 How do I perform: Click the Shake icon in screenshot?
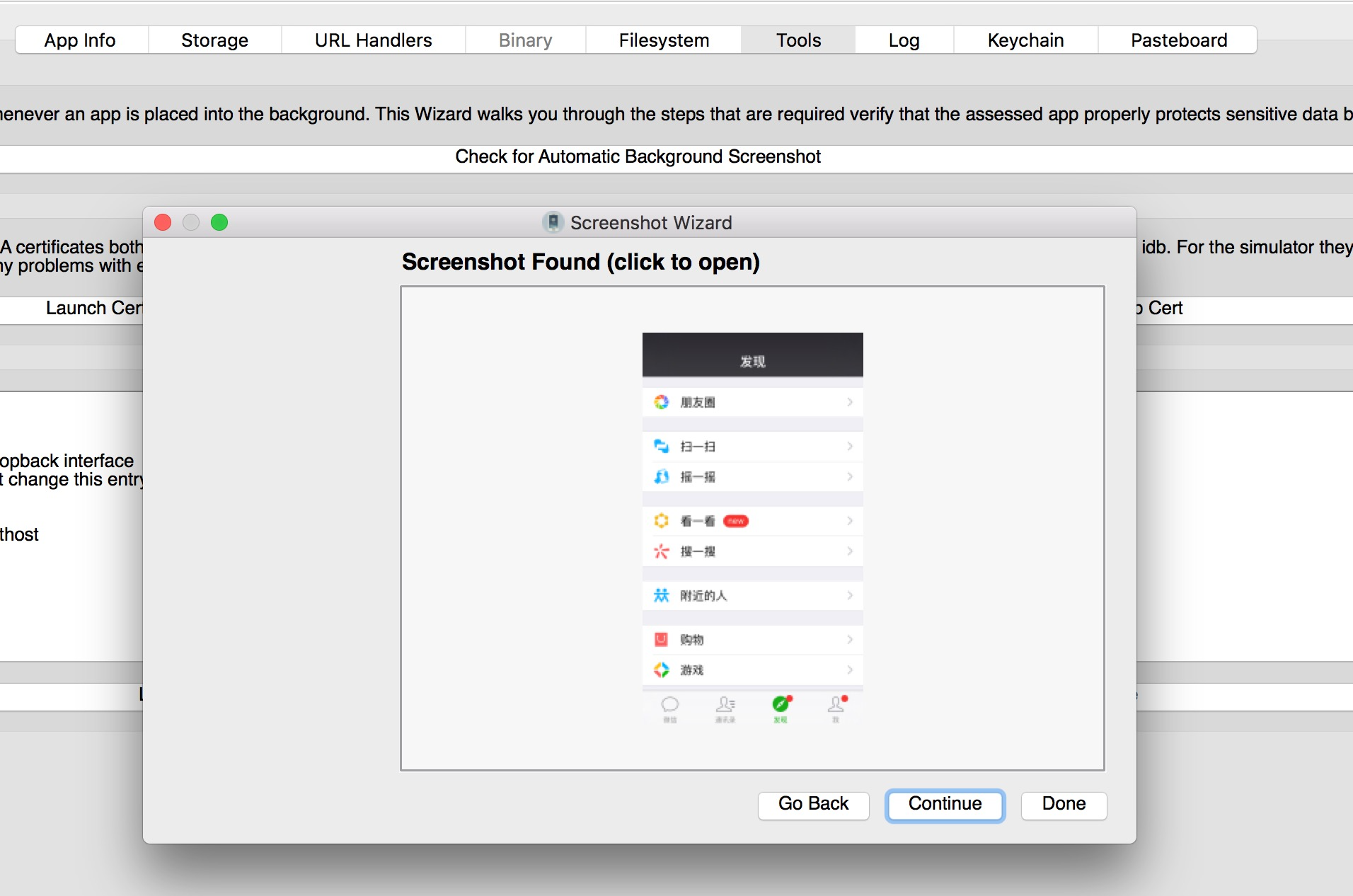coord(661,476)
